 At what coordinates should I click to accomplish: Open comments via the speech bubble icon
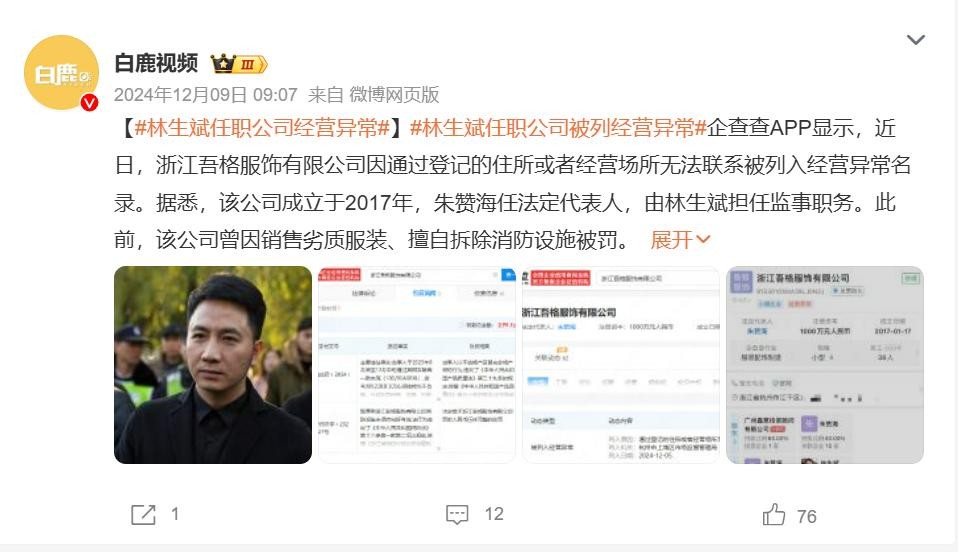(457, 515)
